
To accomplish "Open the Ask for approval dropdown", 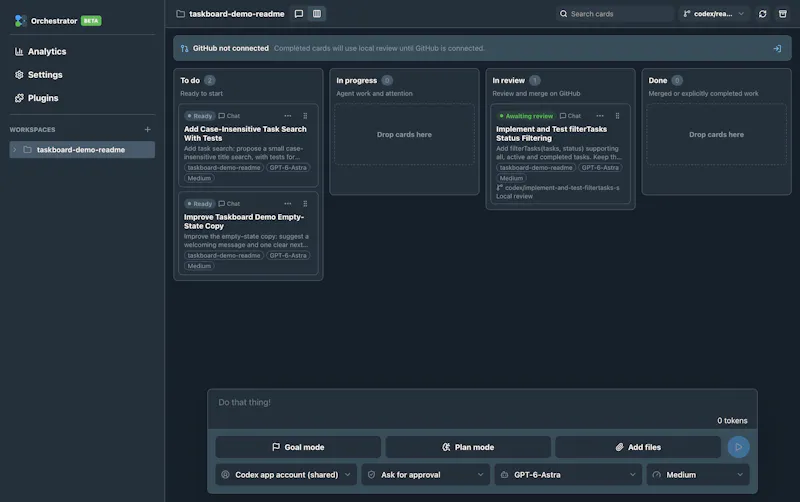I will [x=426, y=475].
